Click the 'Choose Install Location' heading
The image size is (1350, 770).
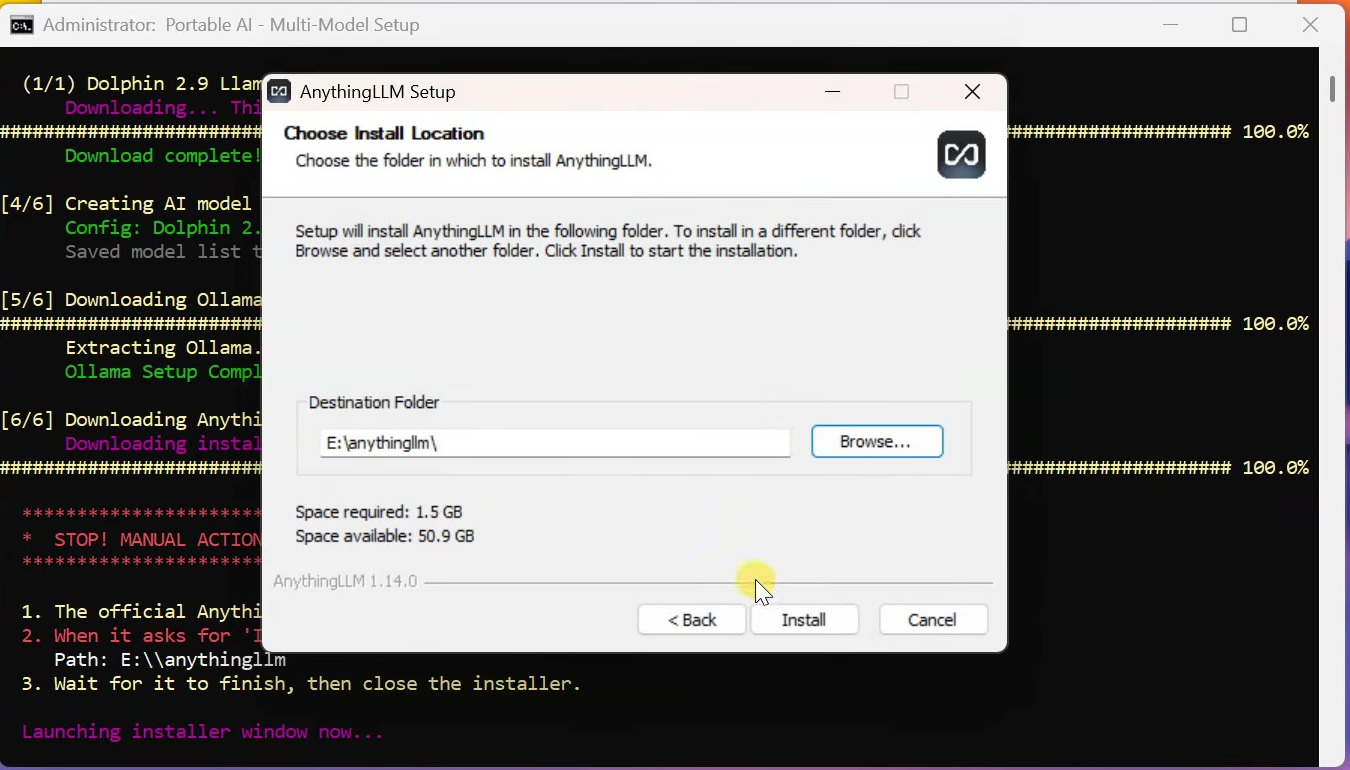point(384,133)
